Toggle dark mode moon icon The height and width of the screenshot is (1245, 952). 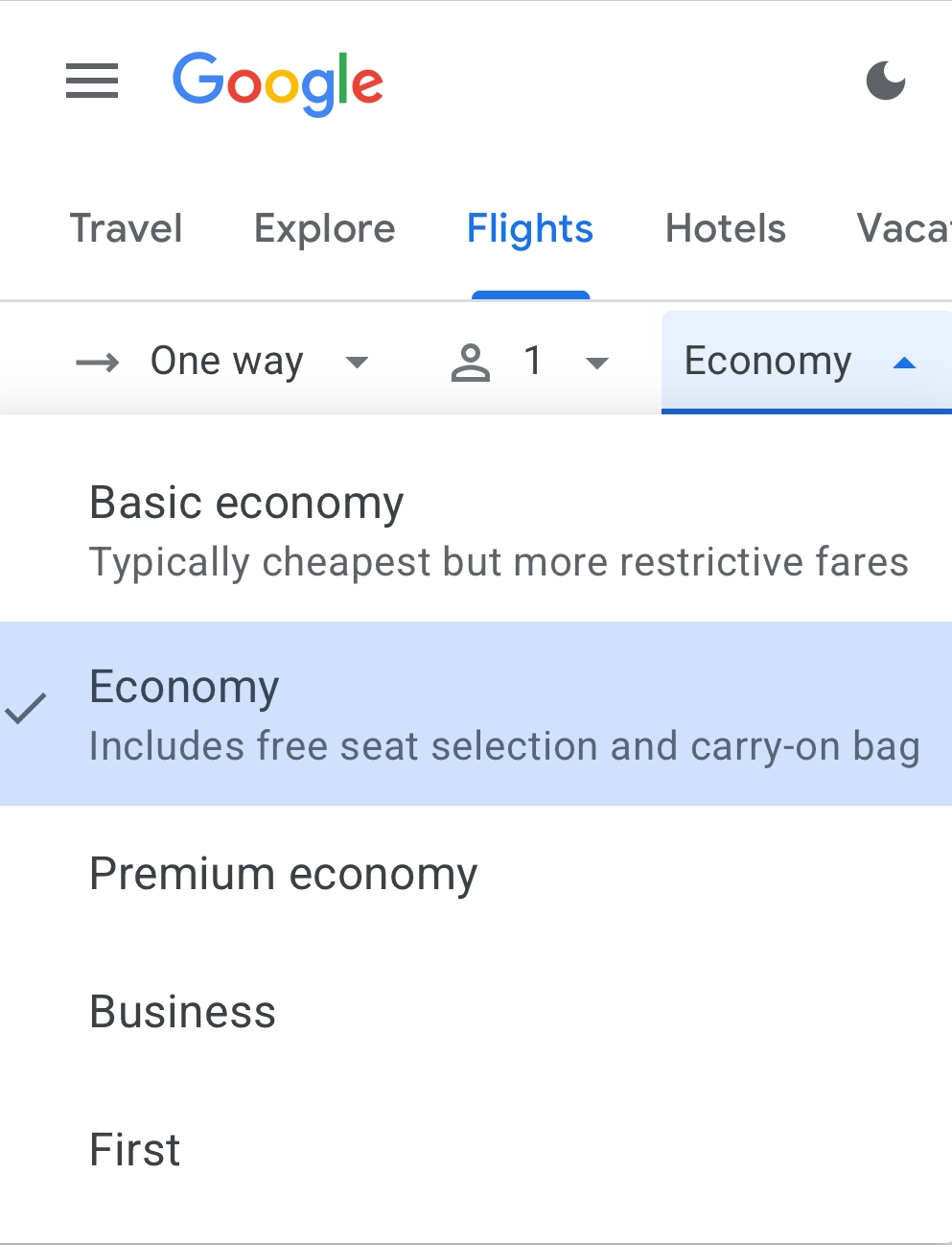click(886, 81)
